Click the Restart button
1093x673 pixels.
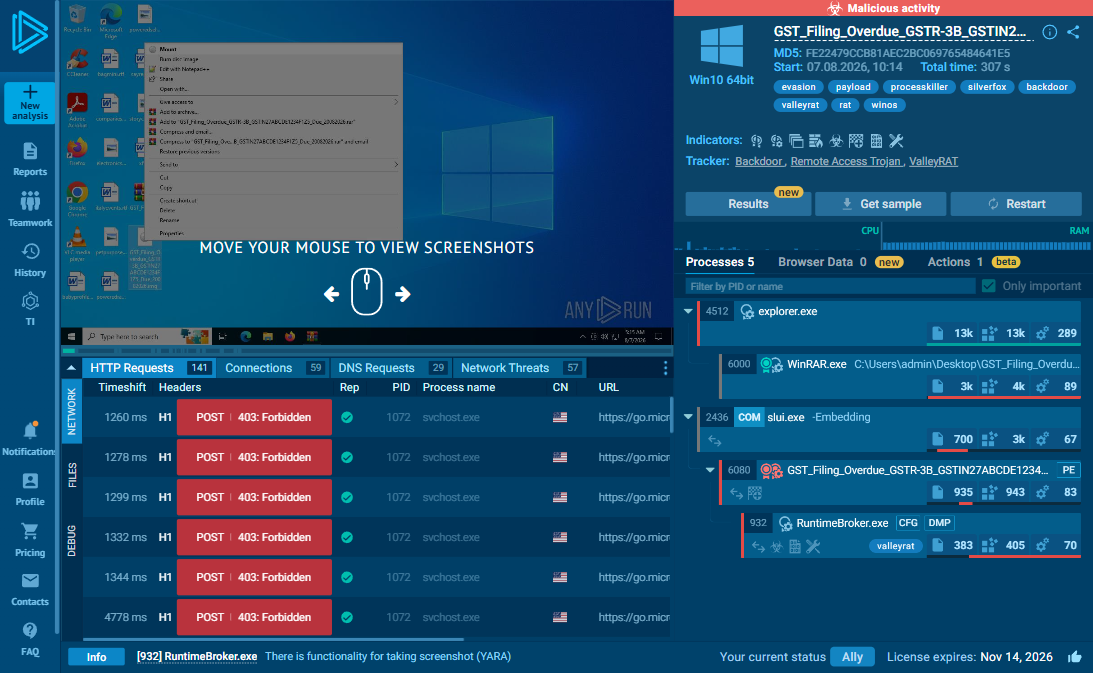tap(1016, 204)
